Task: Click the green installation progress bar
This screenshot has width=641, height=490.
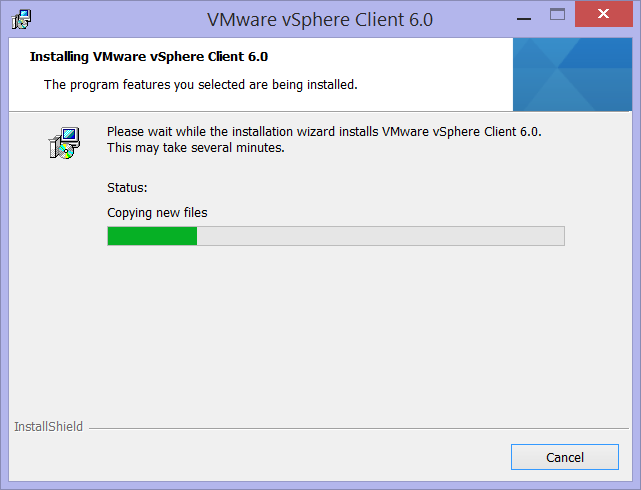Action: (336, 236)
